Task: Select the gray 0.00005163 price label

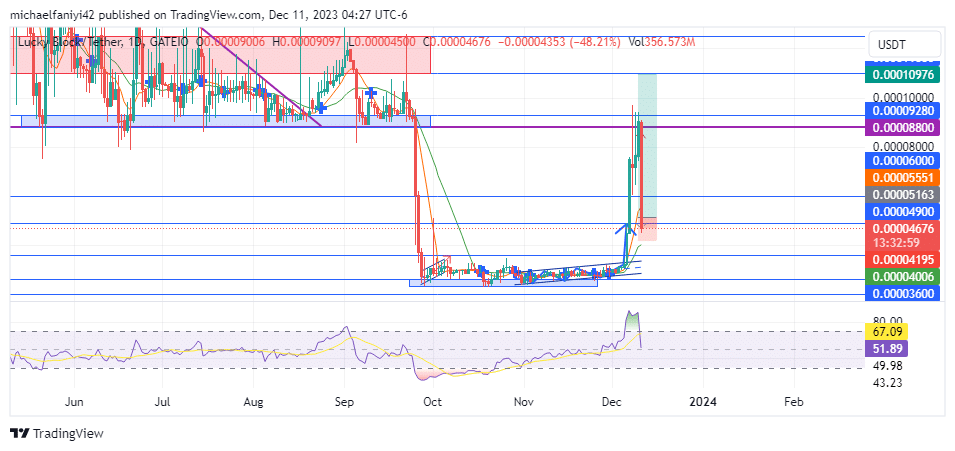Action: coord(903,195)
